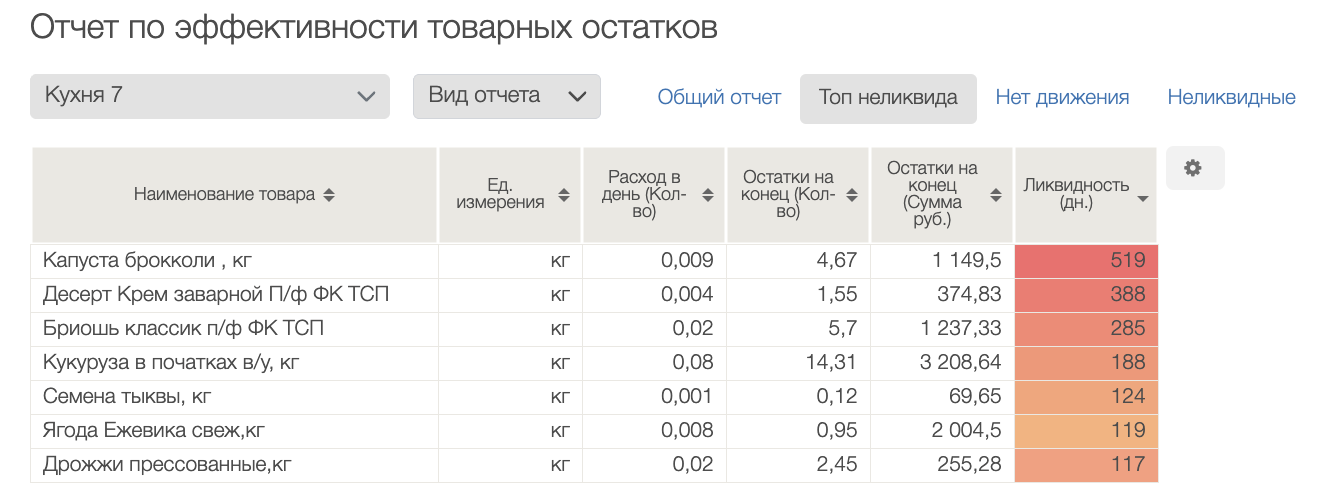
Task: Sort by Наименование товара column arrows
Action: coord(329,195)
